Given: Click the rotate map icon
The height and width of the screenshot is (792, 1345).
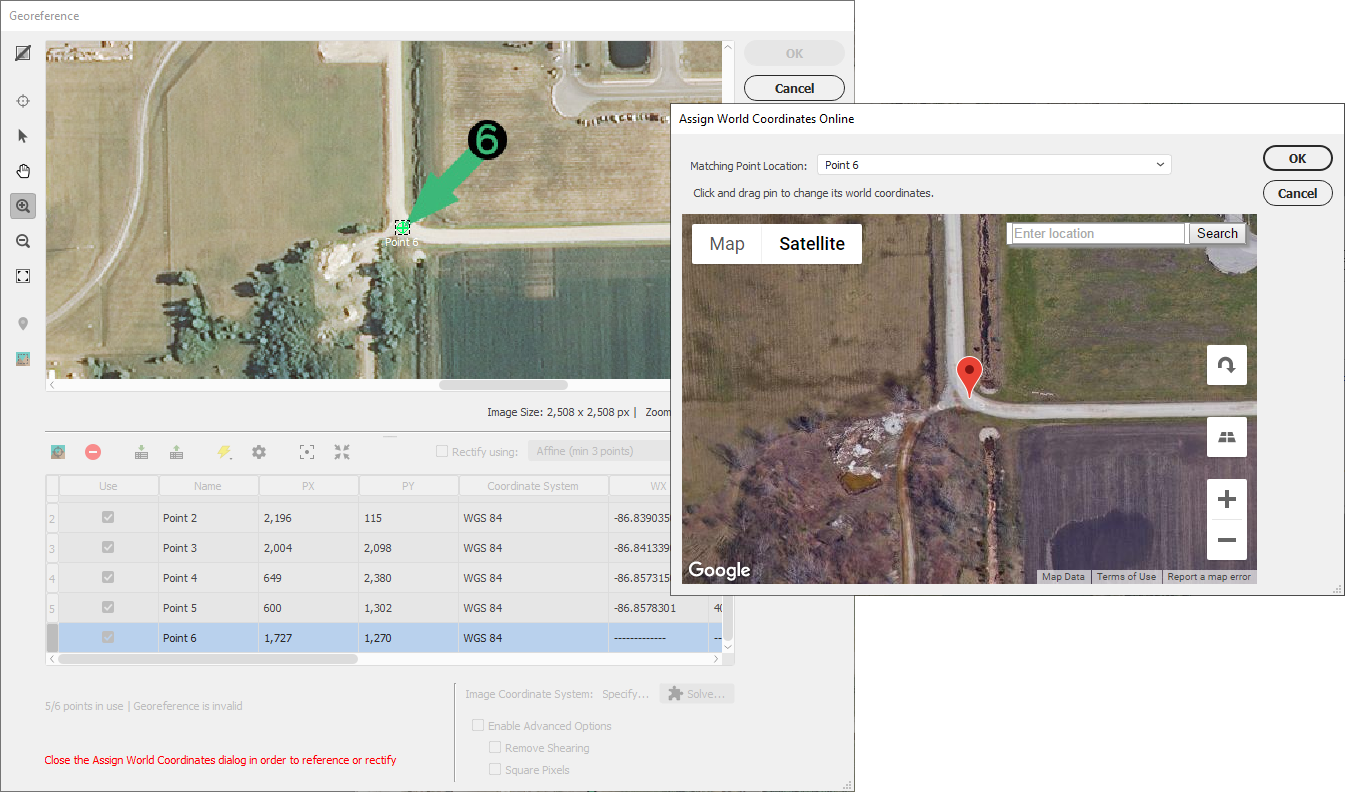Looking at the screenshot, I should click(x=1227, y=365).
